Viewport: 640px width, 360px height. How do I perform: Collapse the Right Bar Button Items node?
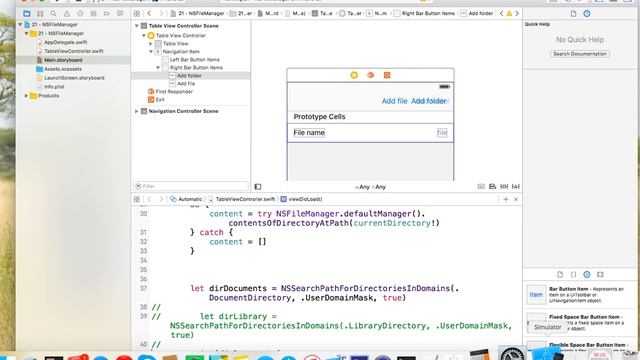(158, 68)
